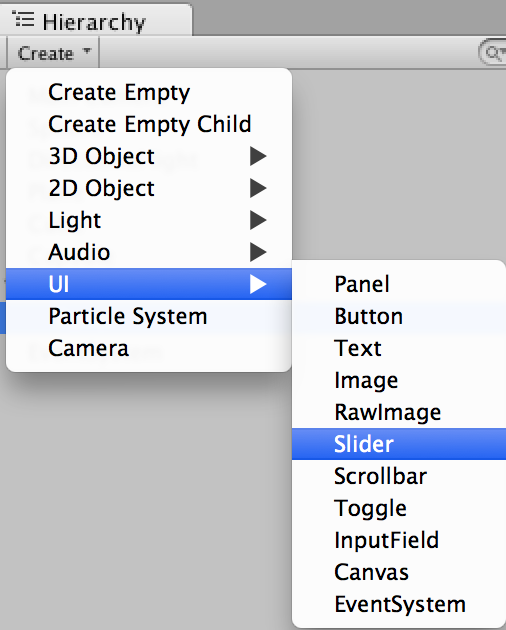506x630 pixels.
Task: Expand the 3D Object submenu arrow
Action: [258, 156]
